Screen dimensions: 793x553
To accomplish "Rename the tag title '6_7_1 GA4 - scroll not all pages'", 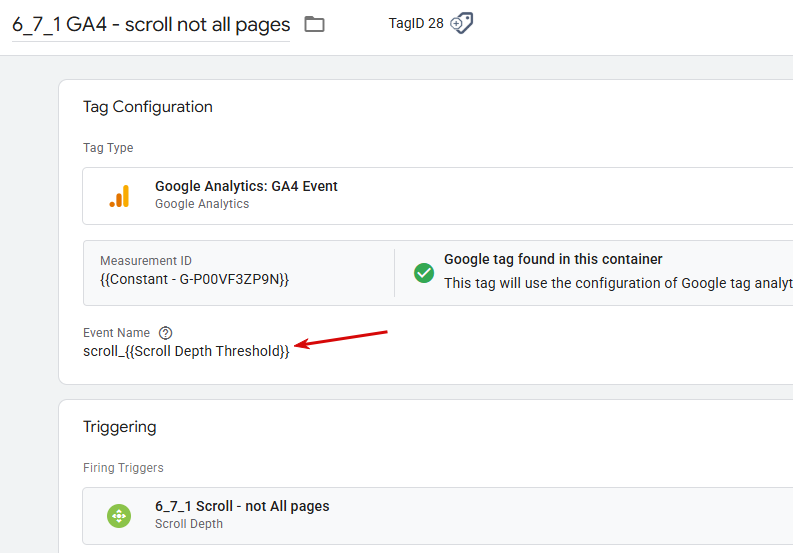I will pyautogui.click(x=151, y=25).
